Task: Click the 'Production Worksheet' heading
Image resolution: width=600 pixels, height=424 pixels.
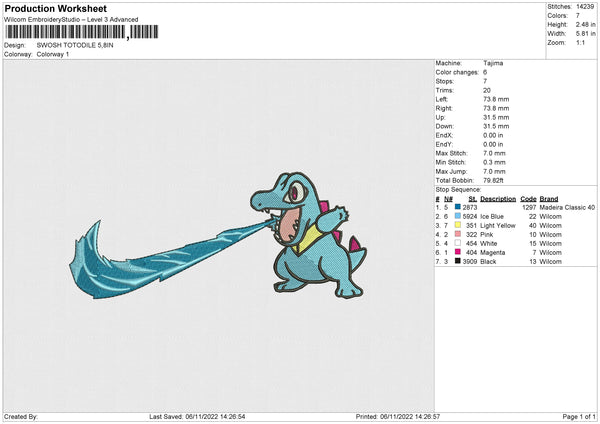Action: click(55, 8)
